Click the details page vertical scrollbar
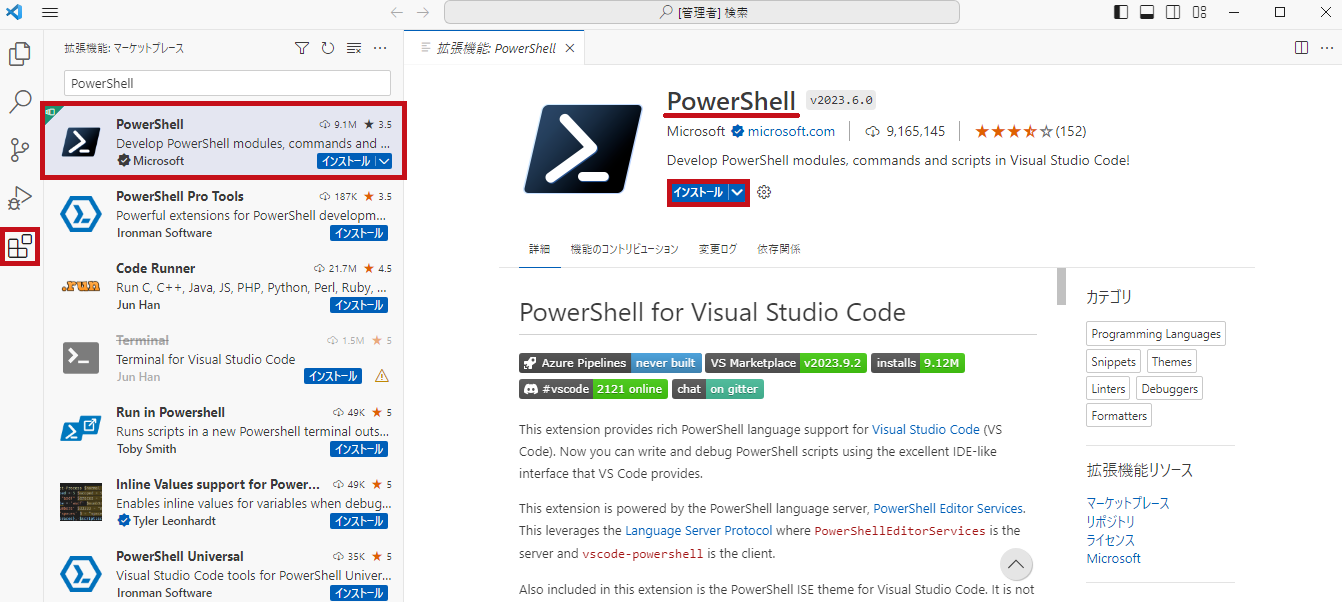The height and width of the screenshot is (602, 1342). click(x=1061, y=286)
